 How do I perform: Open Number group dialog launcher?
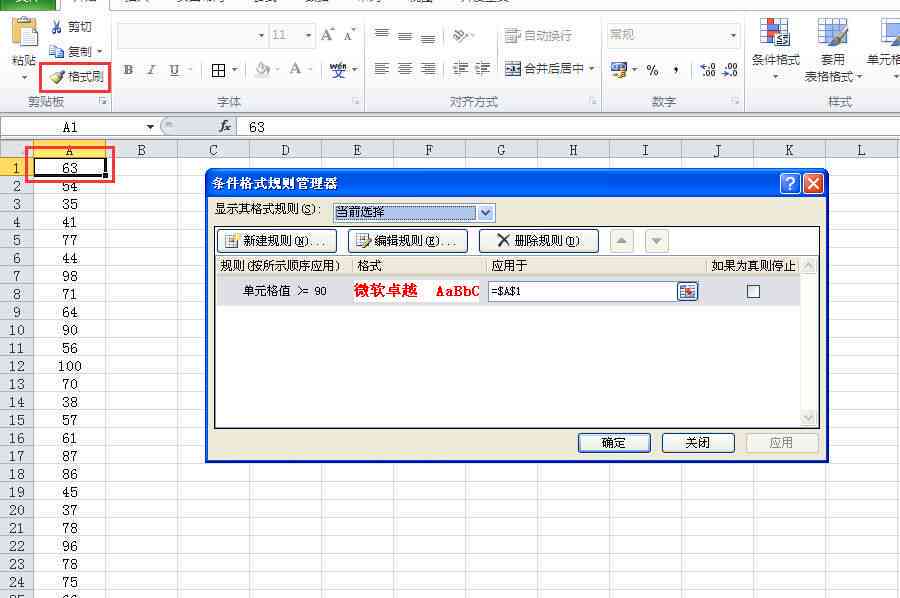[x=735, y=102]
